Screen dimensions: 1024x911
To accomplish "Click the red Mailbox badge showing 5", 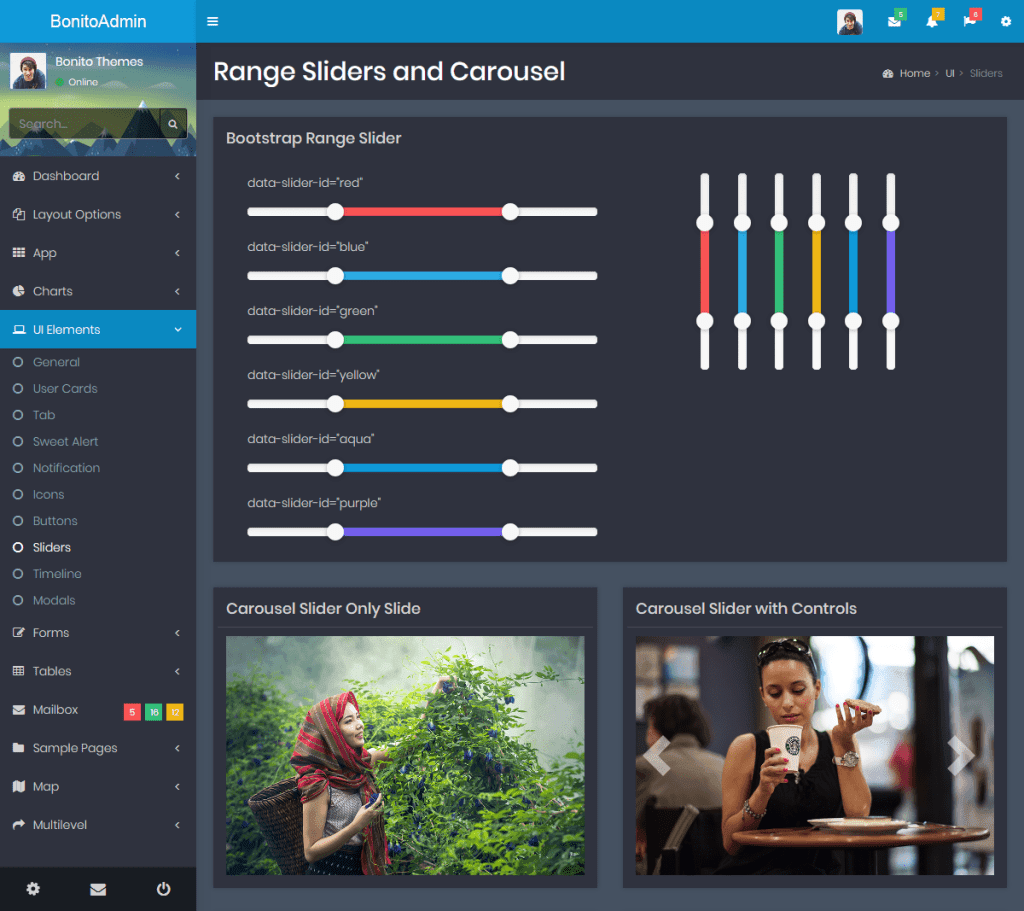I will point(132,712).
